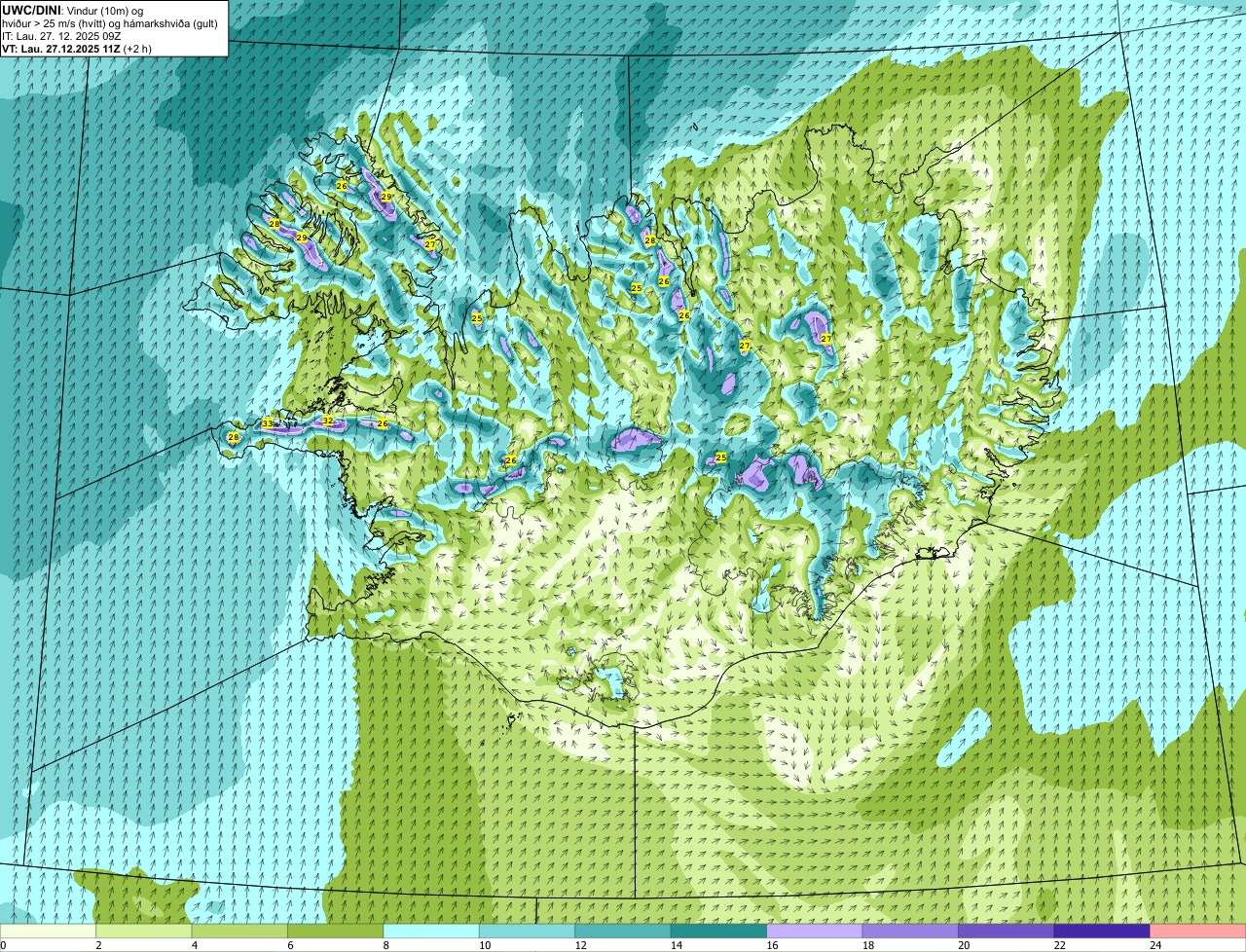Click the legend scale number 12

(580, 945)
